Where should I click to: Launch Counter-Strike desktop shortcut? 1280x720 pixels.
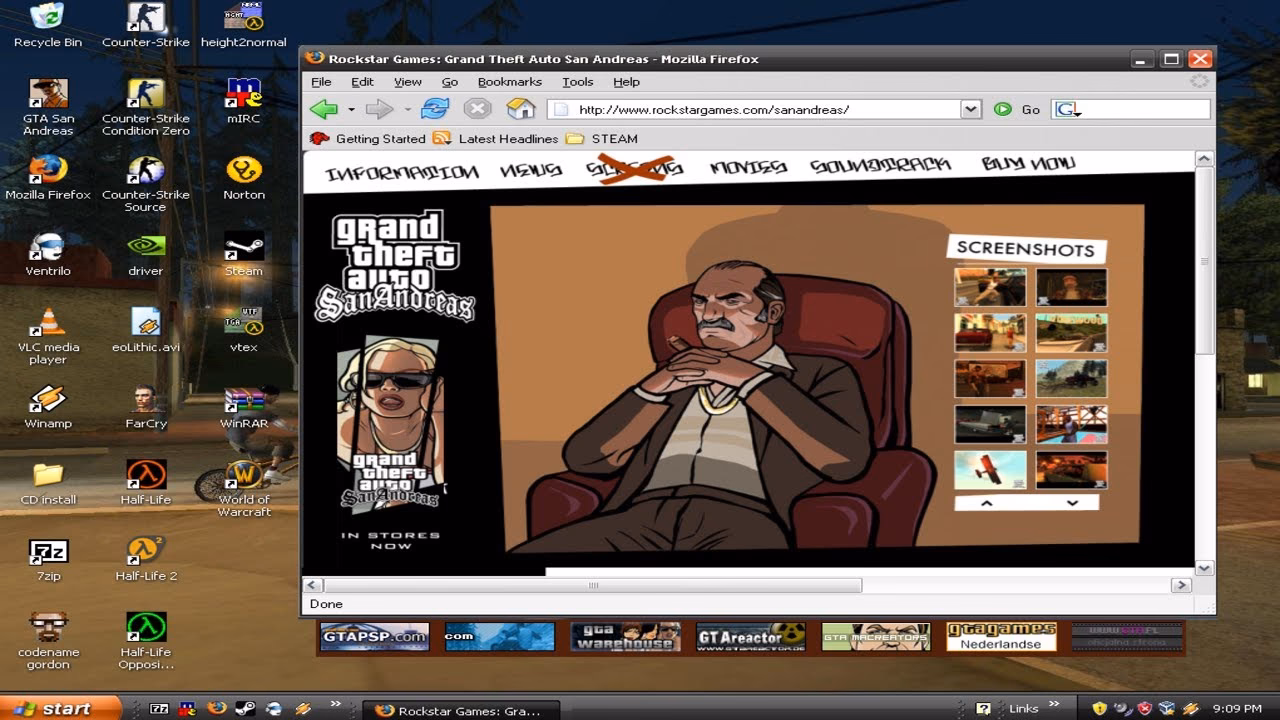pos(146,25)
